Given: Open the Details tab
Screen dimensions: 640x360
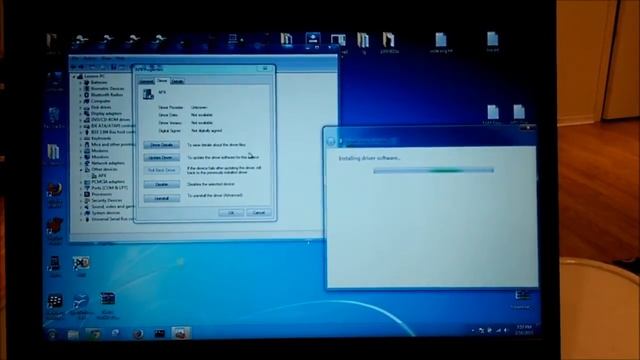Looking at the screenshot, I should point(177,82).
